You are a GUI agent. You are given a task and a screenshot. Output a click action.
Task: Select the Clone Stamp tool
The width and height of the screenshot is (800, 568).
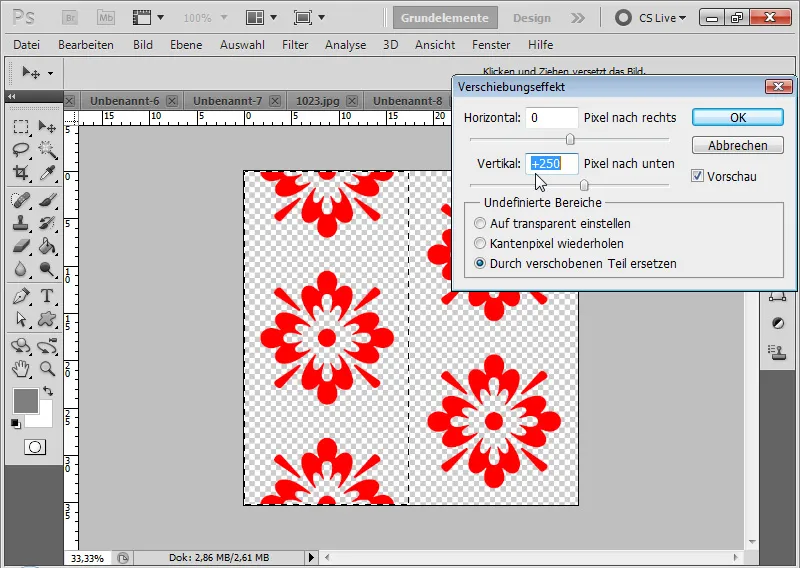tap(21, 223)
